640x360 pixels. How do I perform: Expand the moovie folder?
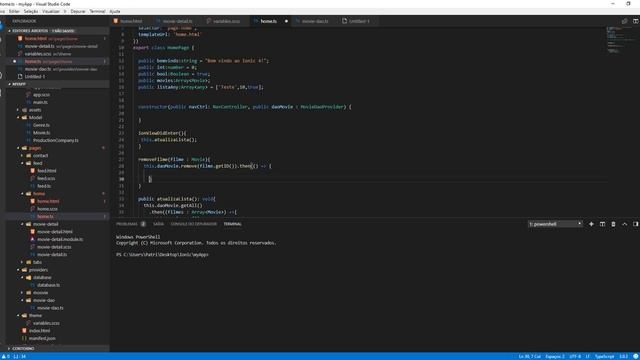pyautogui.click(x=22, y=293)
